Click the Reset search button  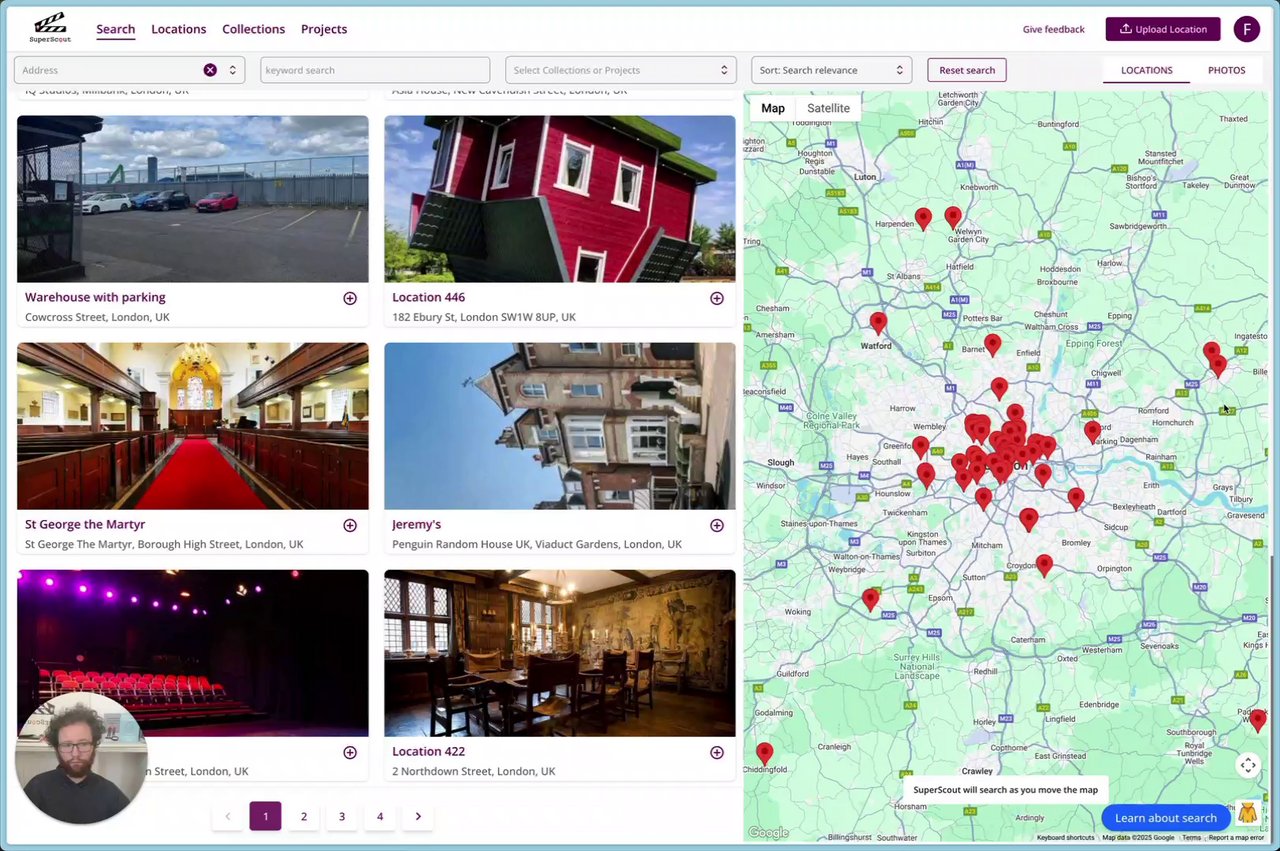[x=967, y=70]
